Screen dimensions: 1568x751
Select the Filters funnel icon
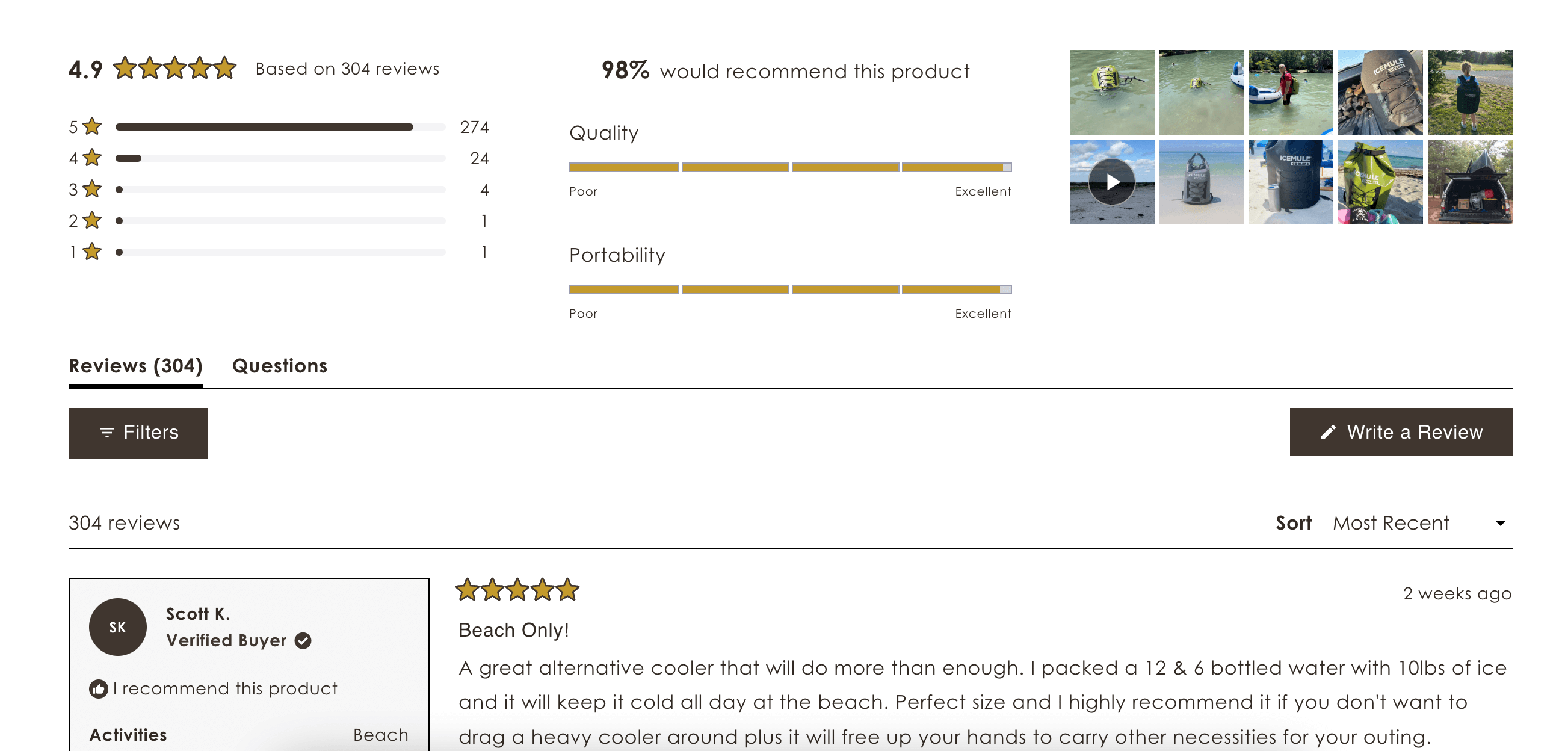click(x=106, y=432)
